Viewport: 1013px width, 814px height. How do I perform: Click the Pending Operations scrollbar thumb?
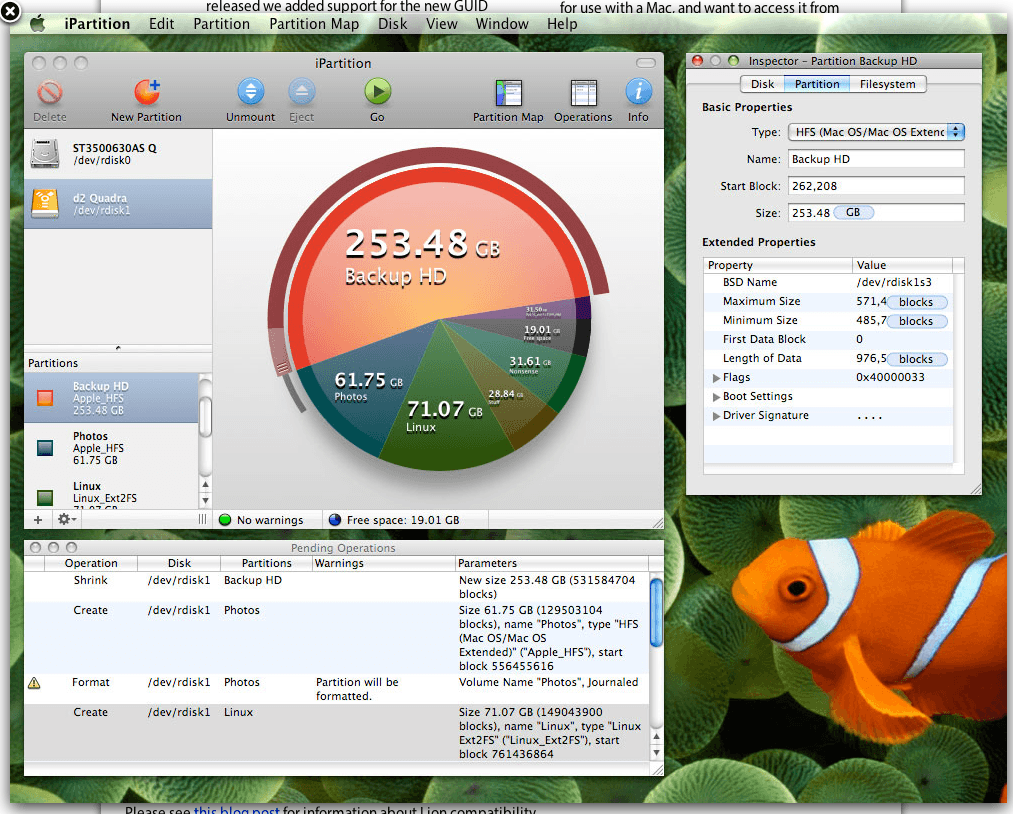pos(656,612)
